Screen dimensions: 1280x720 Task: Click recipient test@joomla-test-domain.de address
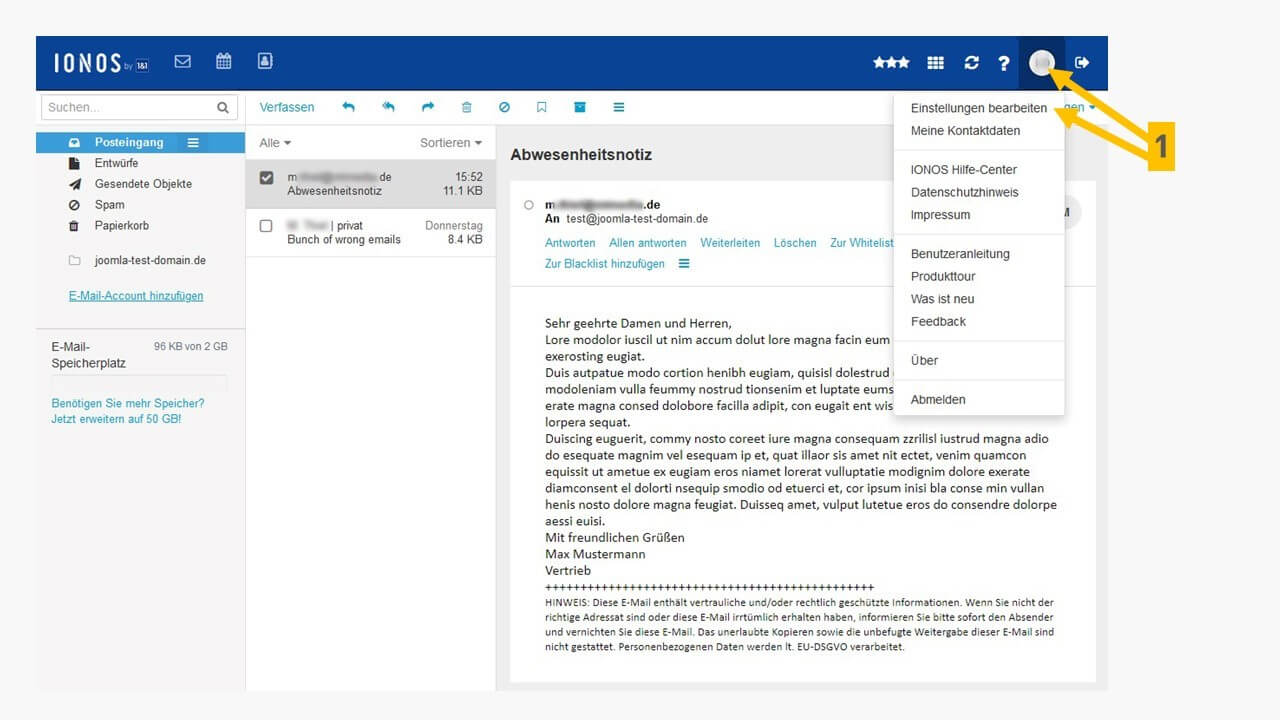point(637,219)
